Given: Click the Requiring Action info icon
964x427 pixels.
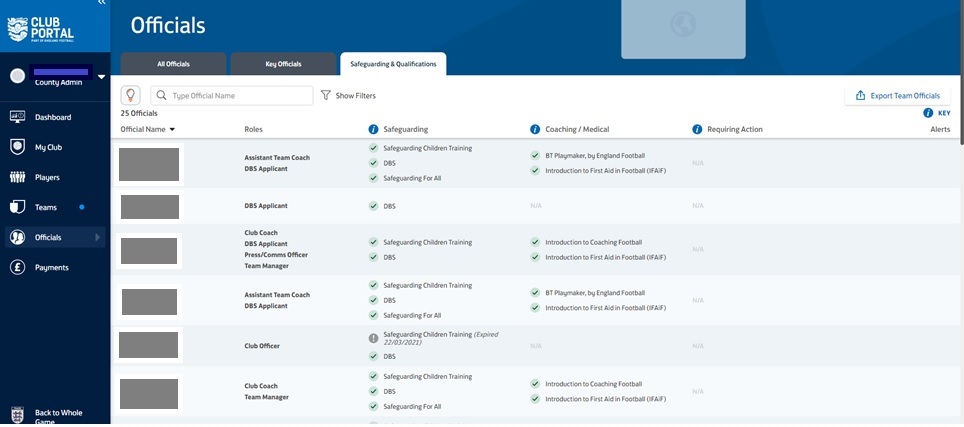Looking at the screenshot, I should (x=697, y=130).
